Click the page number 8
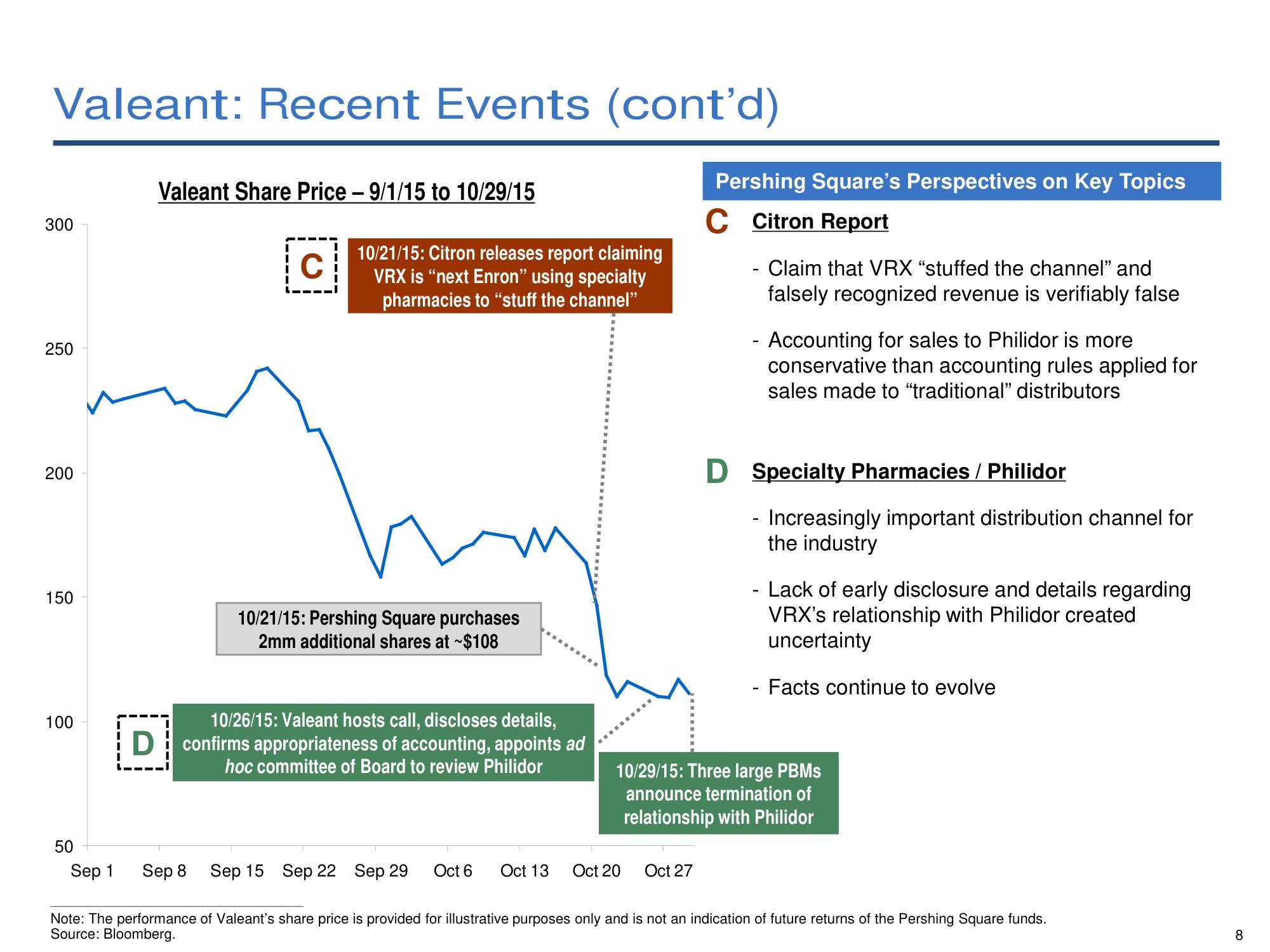Screen dimensions: 1270x952 tap(1239, 935)
